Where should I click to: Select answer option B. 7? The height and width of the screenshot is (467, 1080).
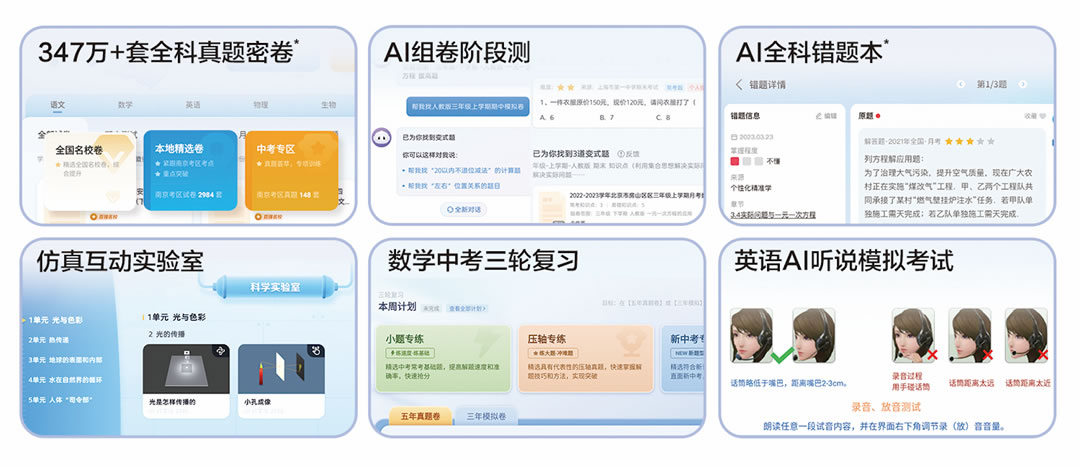pyautogui.click(x=607, y=118)
